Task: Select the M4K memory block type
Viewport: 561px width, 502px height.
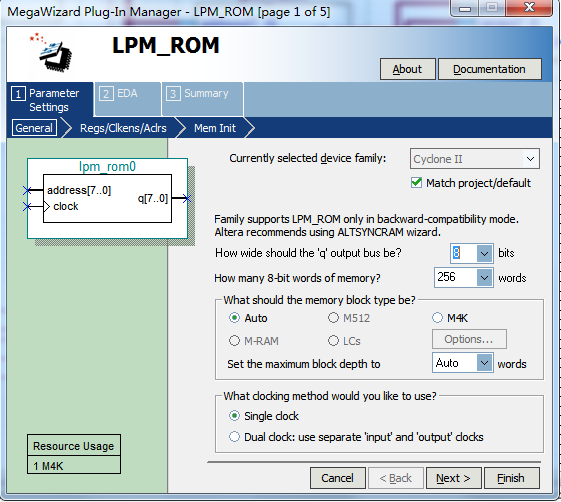Action: click(437, 318)
